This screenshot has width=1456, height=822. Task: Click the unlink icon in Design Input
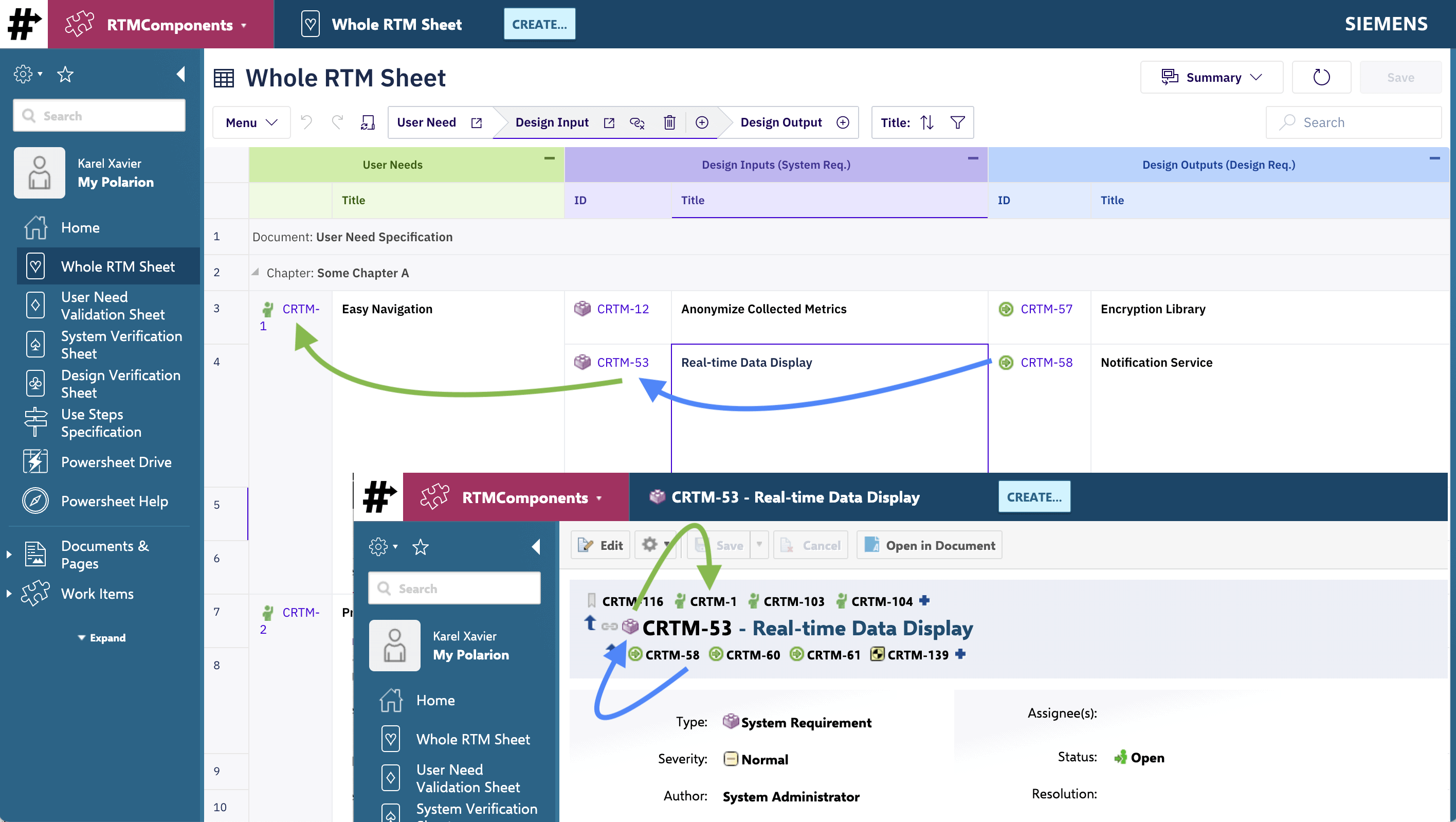[637, 122]
